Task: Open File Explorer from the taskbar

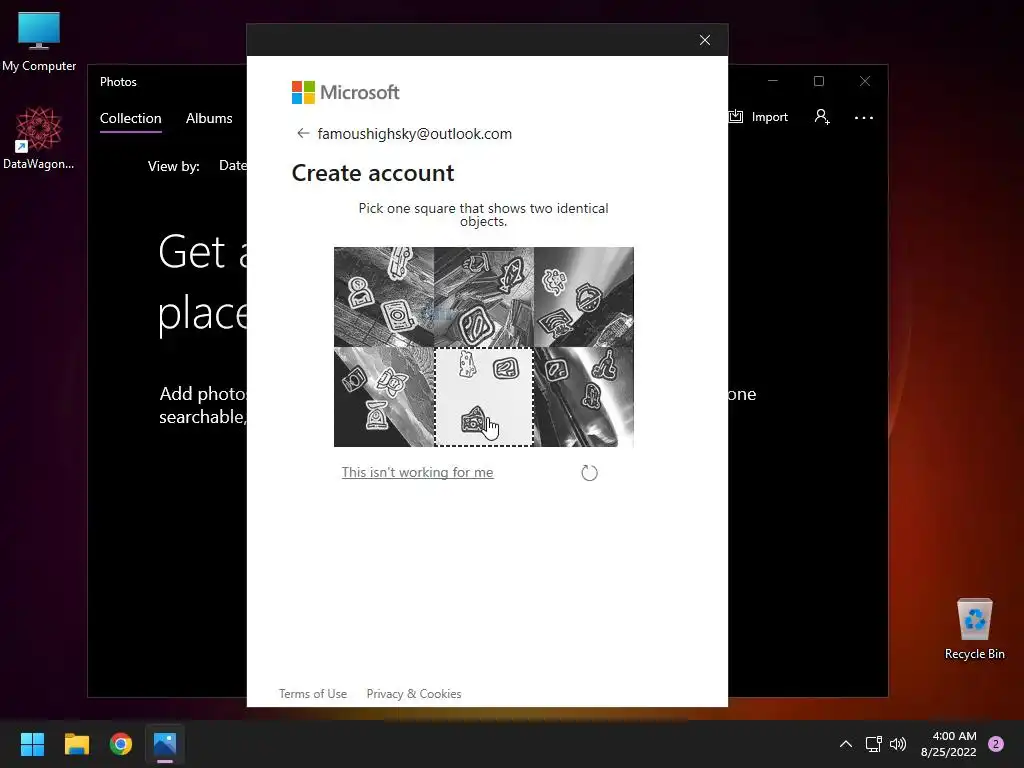Action: [76, 744]
